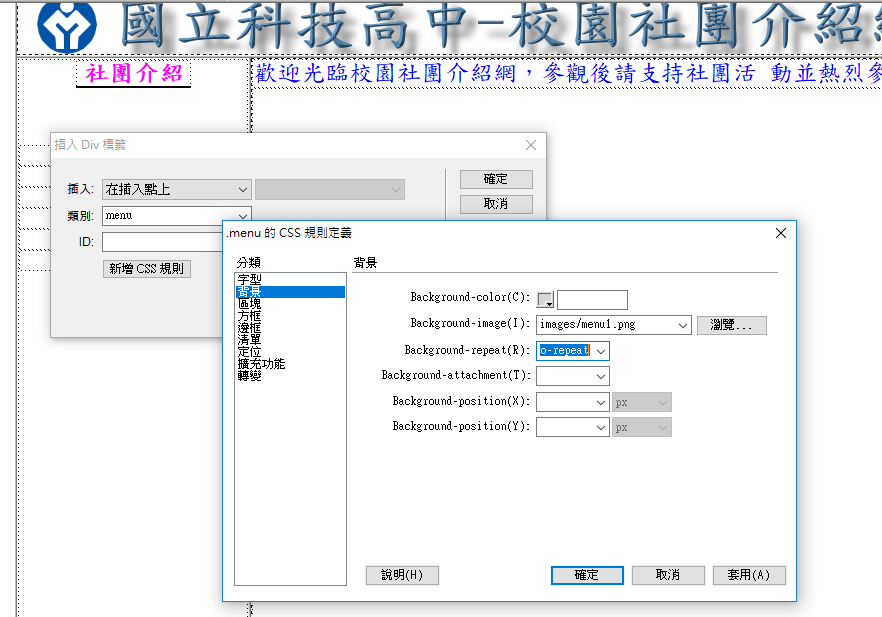Screen dimensions: 882x617
Task: Open the 插入 position dropdown in Div dialog
Action: point(176,189)
